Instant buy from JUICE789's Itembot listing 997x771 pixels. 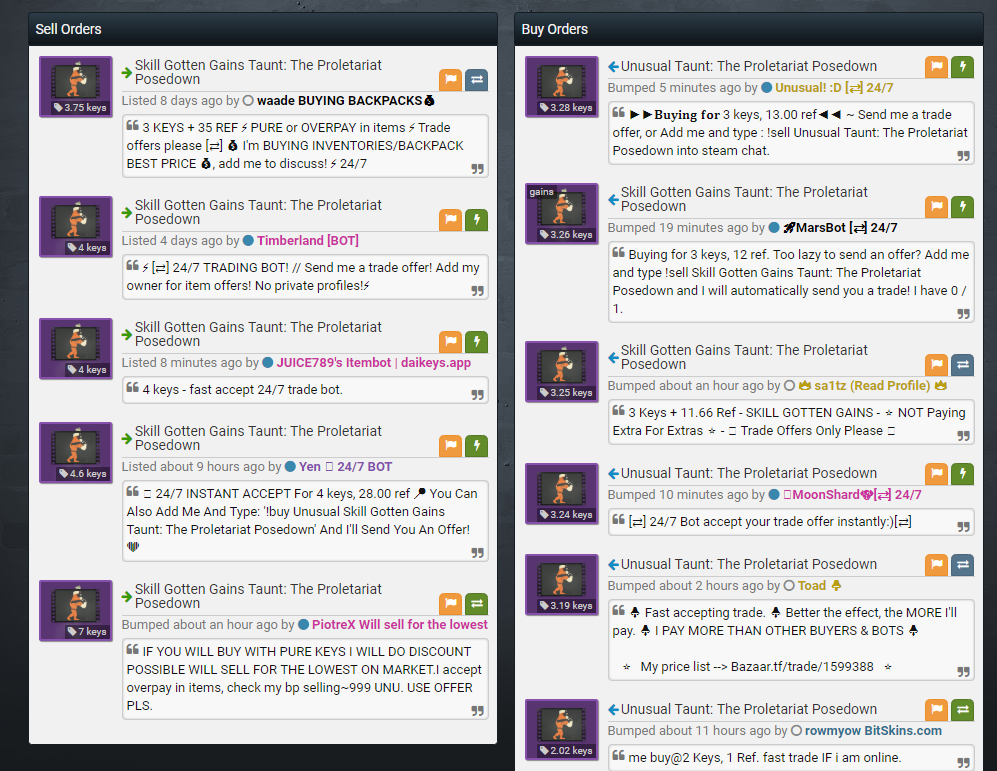point(476,342)
